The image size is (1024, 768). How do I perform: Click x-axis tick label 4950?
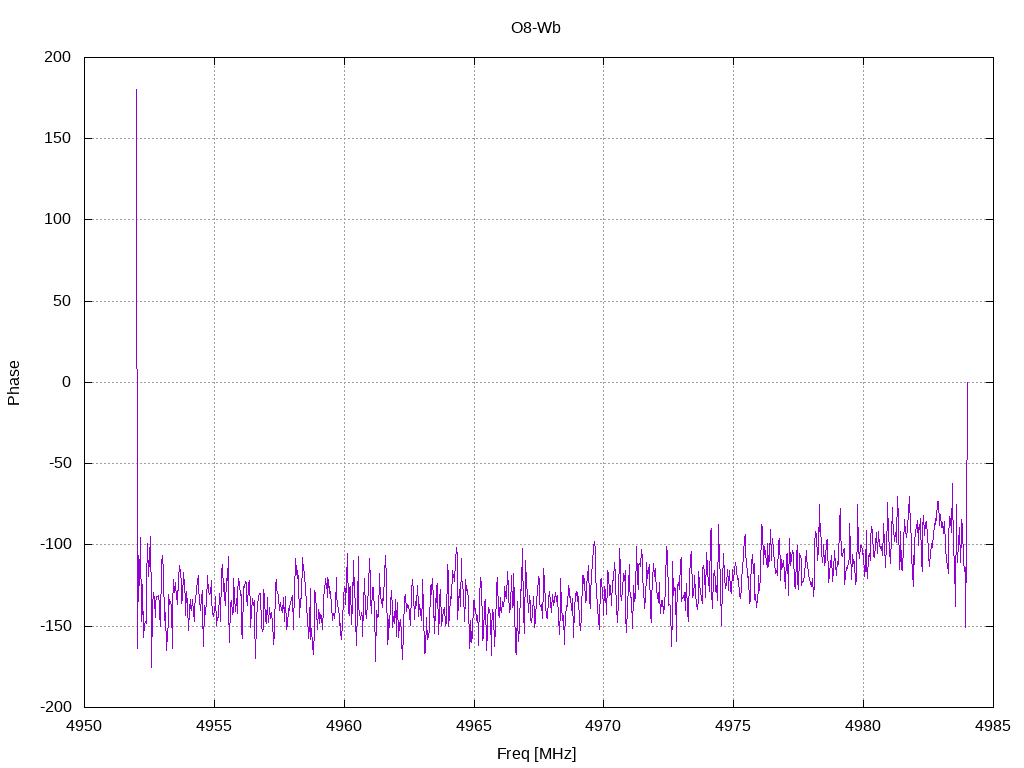(x=84, y=726)
